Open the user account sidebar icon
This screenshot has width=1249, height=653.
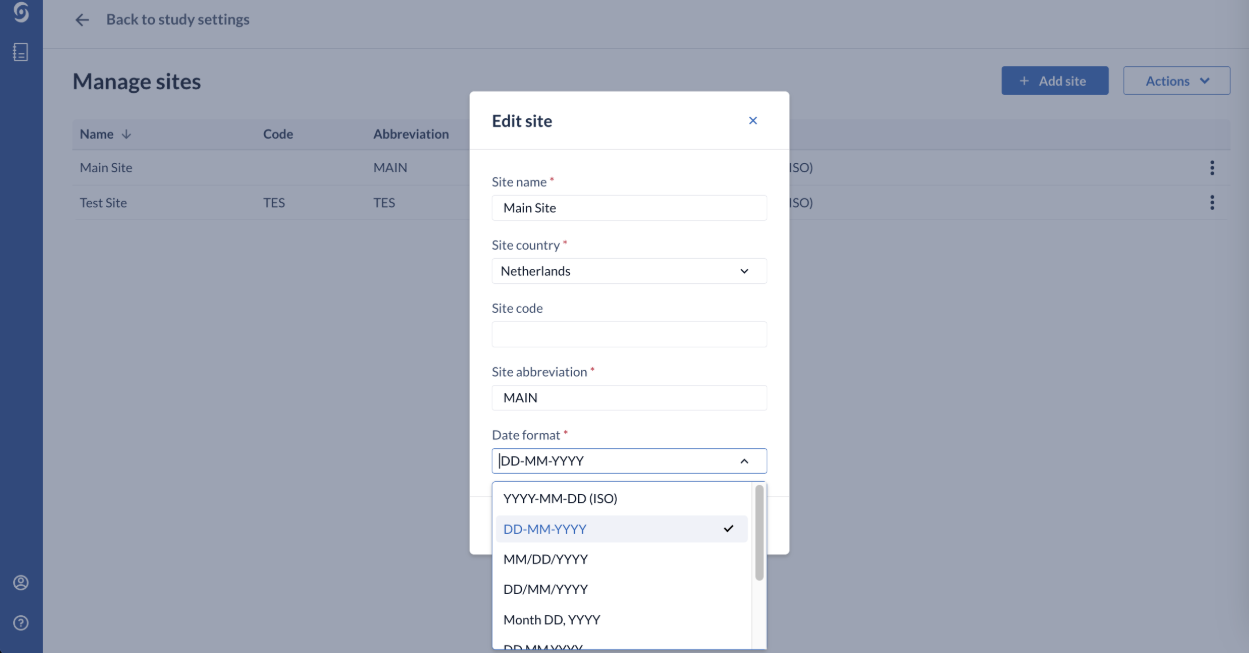coord(21,583)
